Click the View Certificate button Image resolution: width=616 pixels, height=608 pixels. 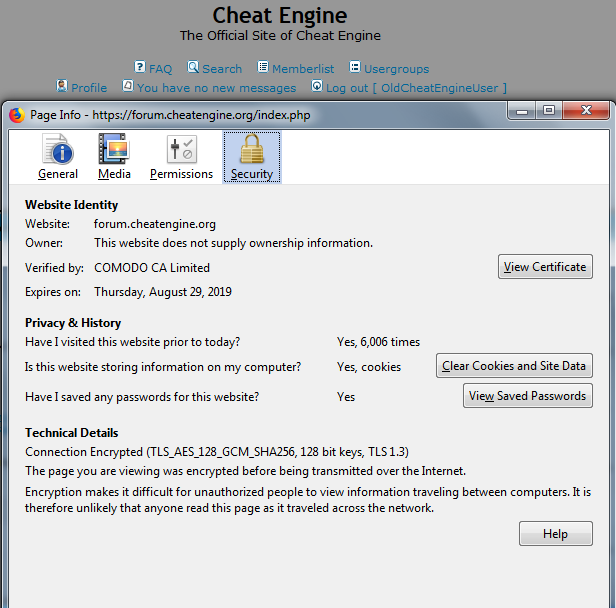tap(545, 267)
